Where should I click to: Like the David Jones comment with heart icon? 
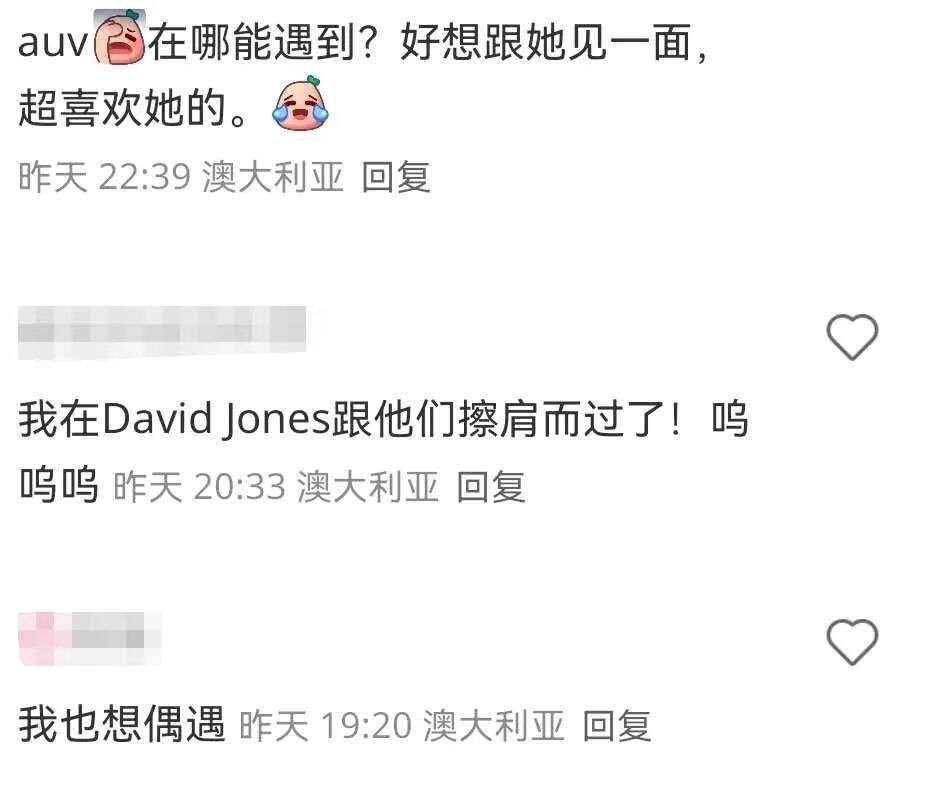click(852, 337)
